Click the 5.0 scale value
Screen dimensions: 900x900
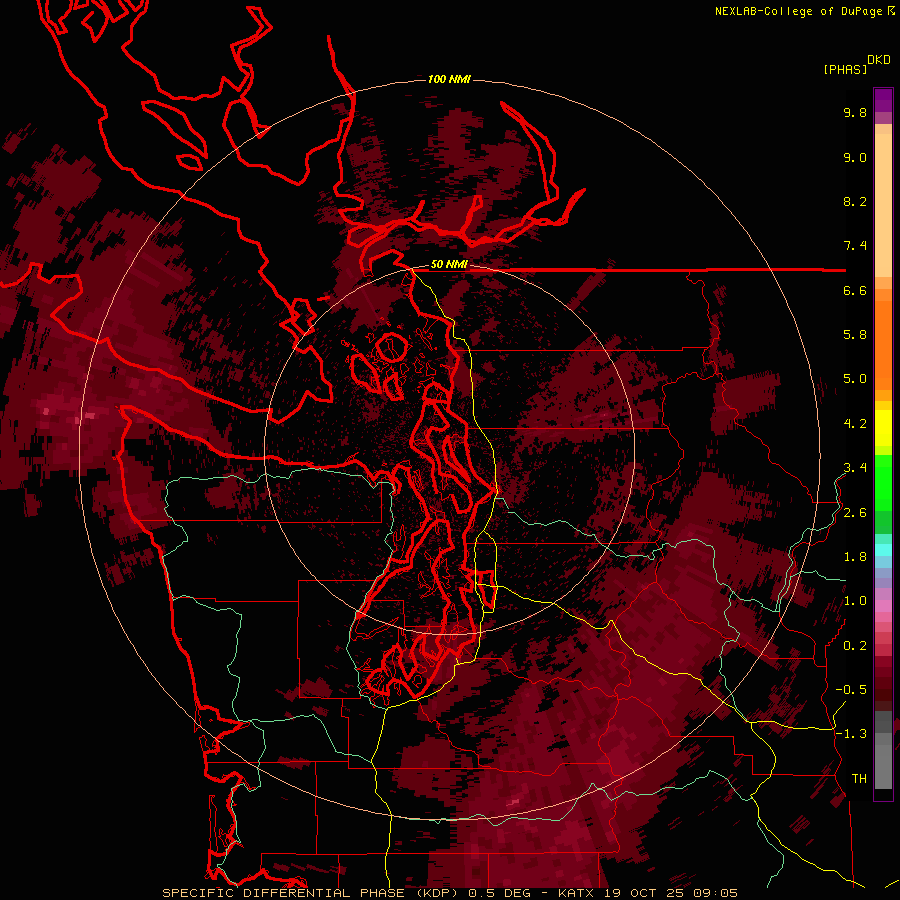click(x=855, y=379)
